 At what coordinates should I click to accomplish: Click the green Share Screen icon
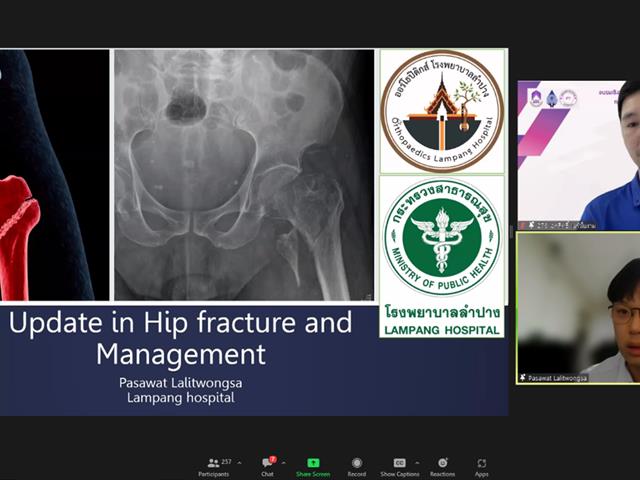[x=313, y=463]
